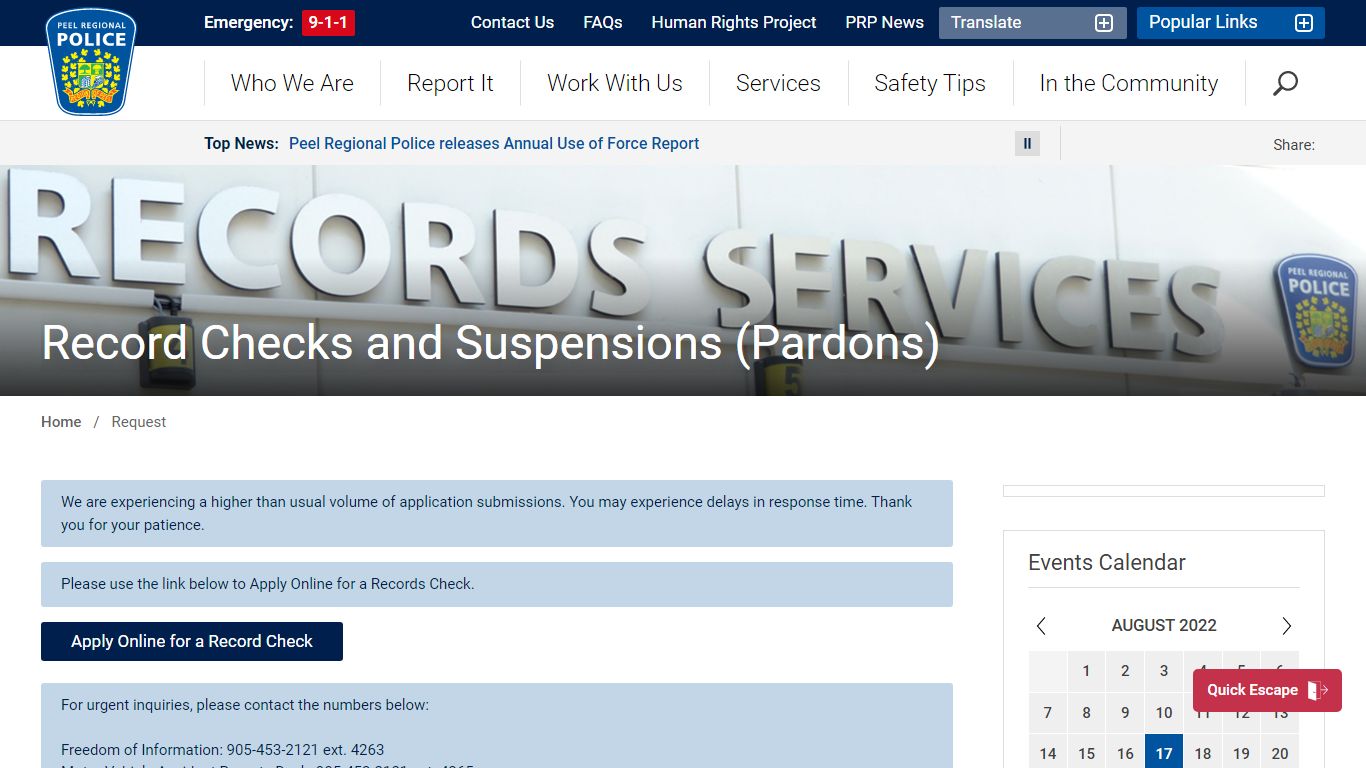Viewport: 1366px width, 768px height.
Task: Click the 9-1-1 emergency badge
Action: [328, 22]
